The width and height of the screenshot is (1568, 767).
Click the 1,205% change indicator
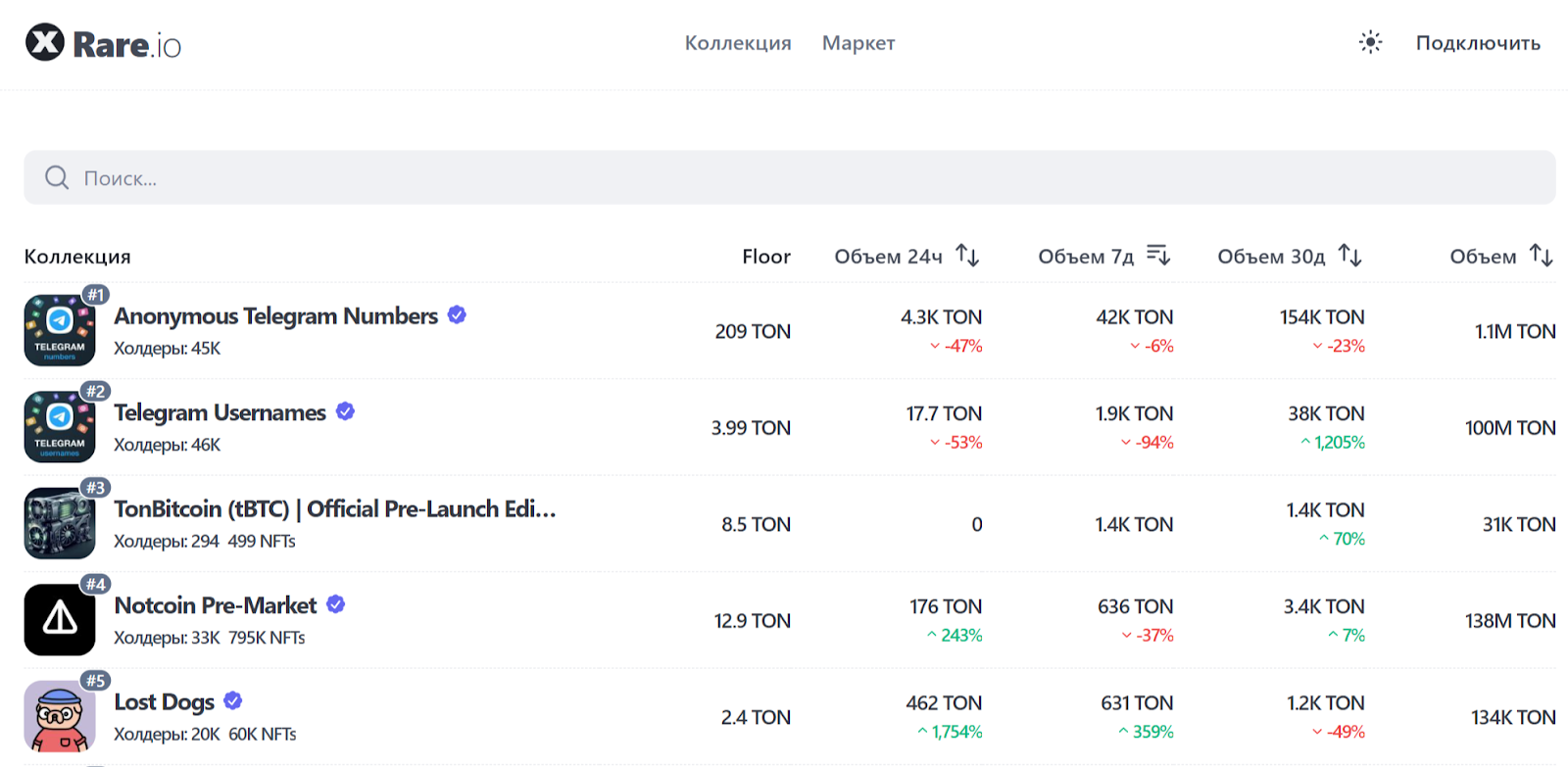(x=1333, y=443)
